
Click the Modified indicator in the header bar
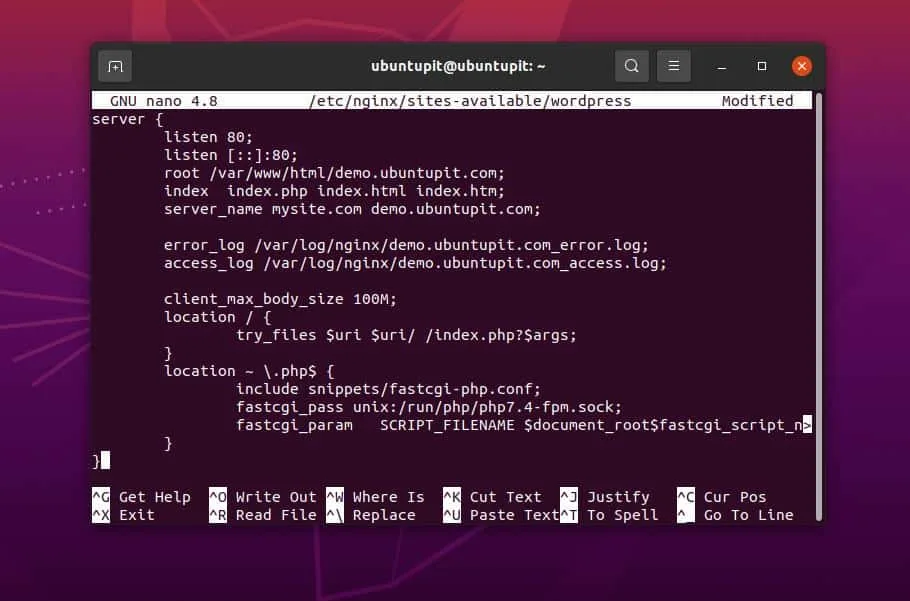click(x=758, y=100)
